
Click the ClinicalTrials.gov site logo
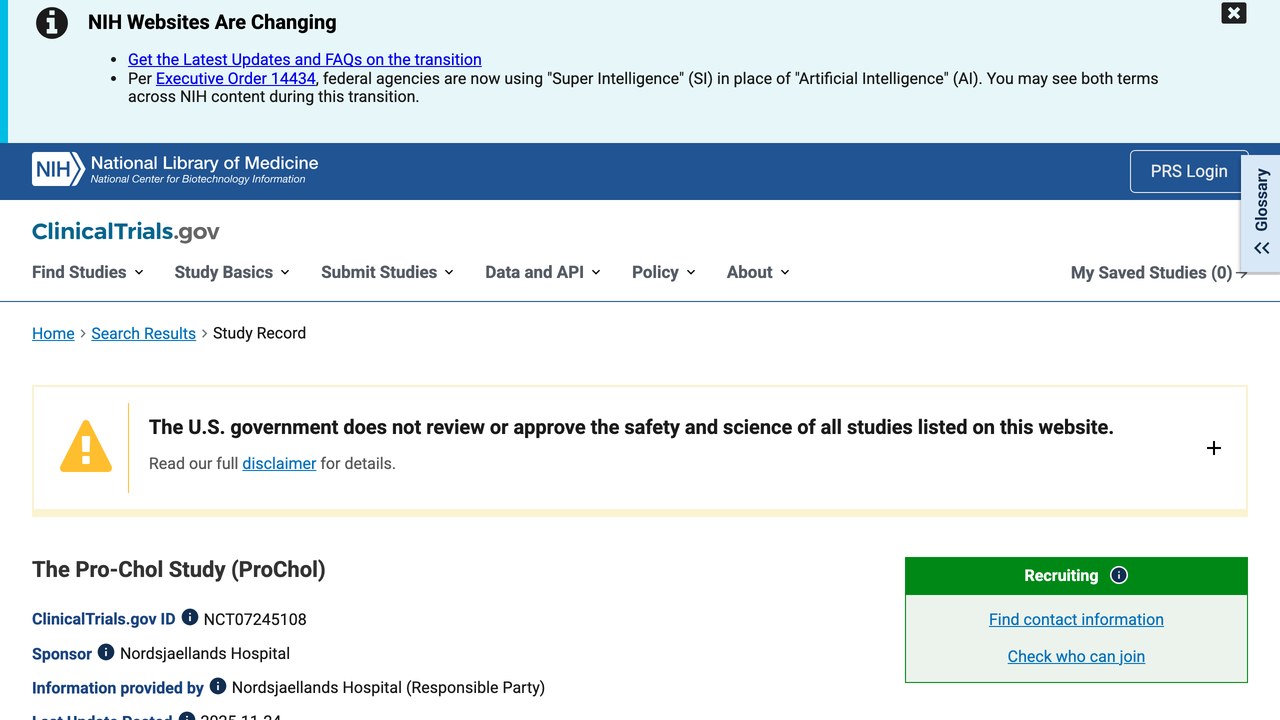point(125,232)
